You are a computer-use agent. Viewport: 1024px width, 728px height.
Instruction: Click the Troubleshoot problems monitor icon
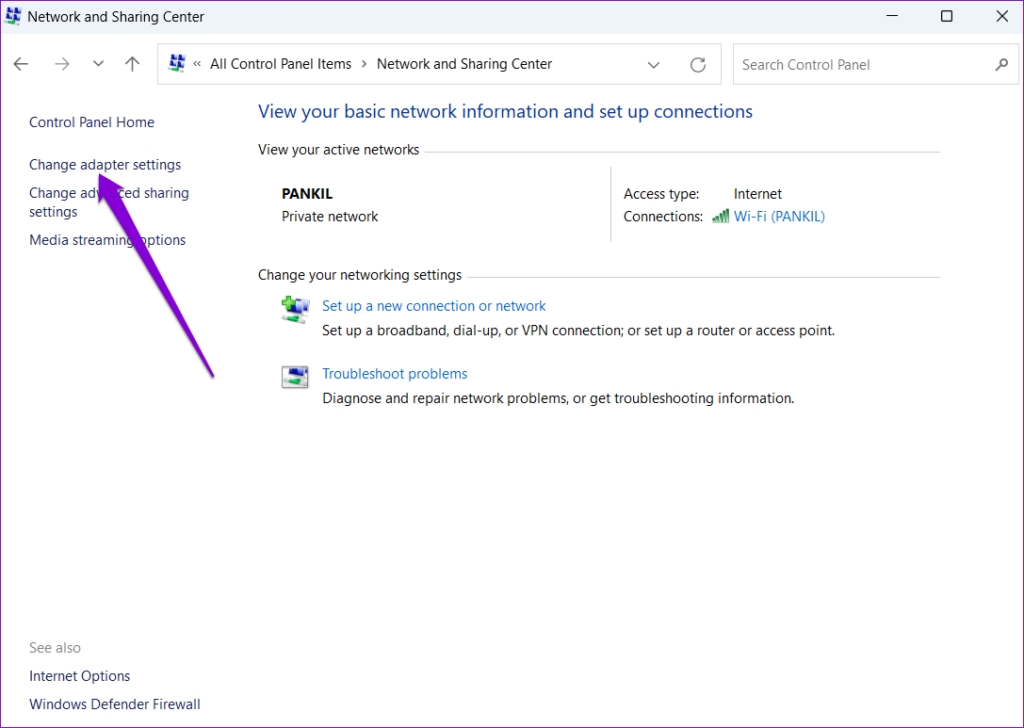[x=295, y=377]
